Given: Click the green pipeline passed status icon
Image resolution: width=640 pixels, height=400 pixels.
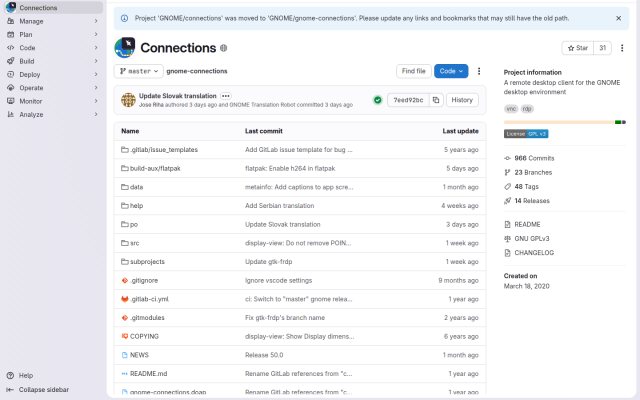Looking at the screenshot, I should (x=378, y=100).
